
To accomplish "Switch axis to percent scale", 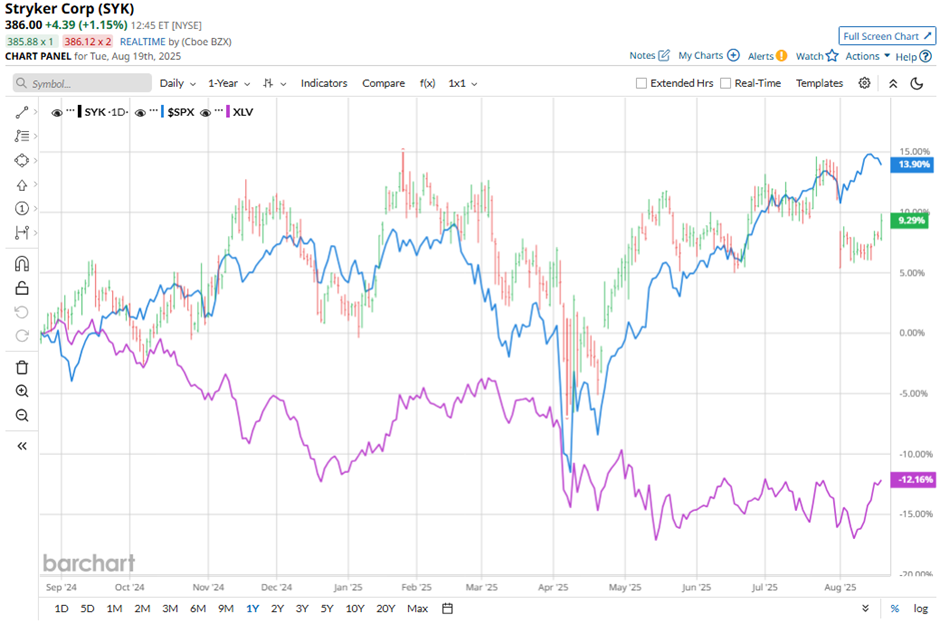I will point(894,609).
